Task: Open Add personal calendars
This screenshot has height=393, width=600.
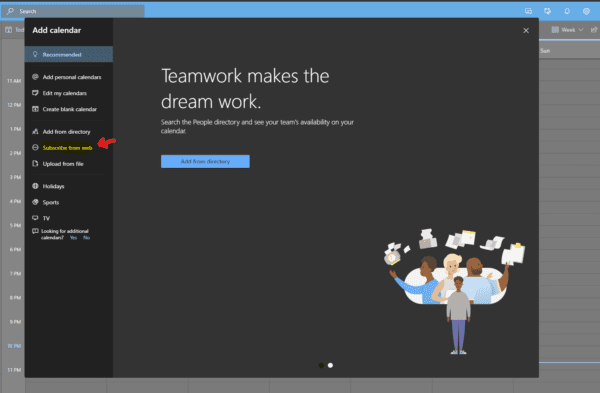Action: 72,77
